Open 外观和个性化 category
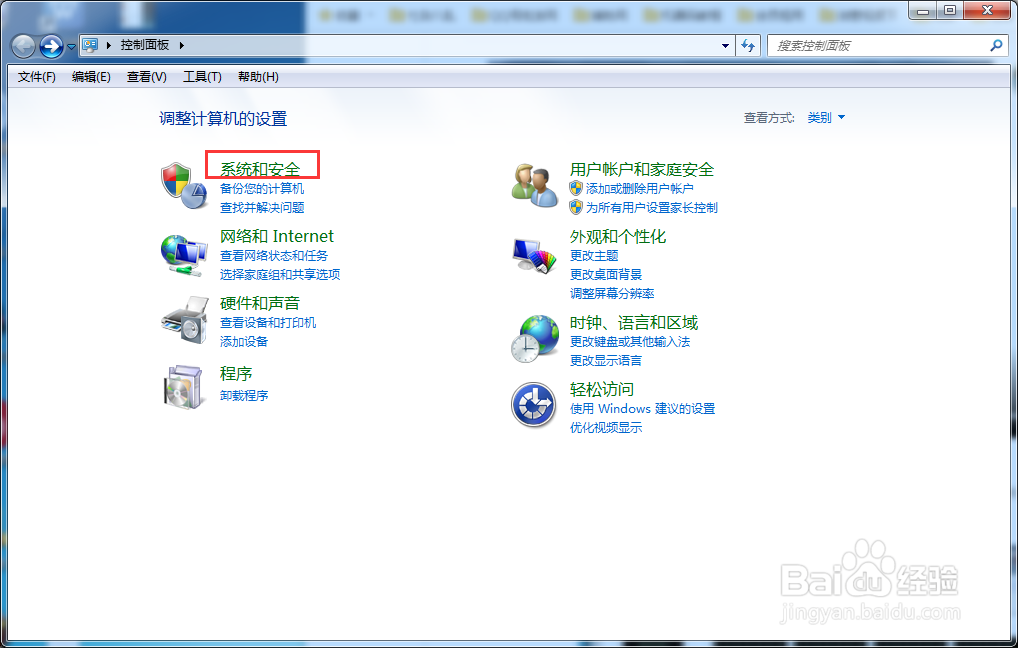Viewport: 1018px width, 648px height. pos(617,236)
